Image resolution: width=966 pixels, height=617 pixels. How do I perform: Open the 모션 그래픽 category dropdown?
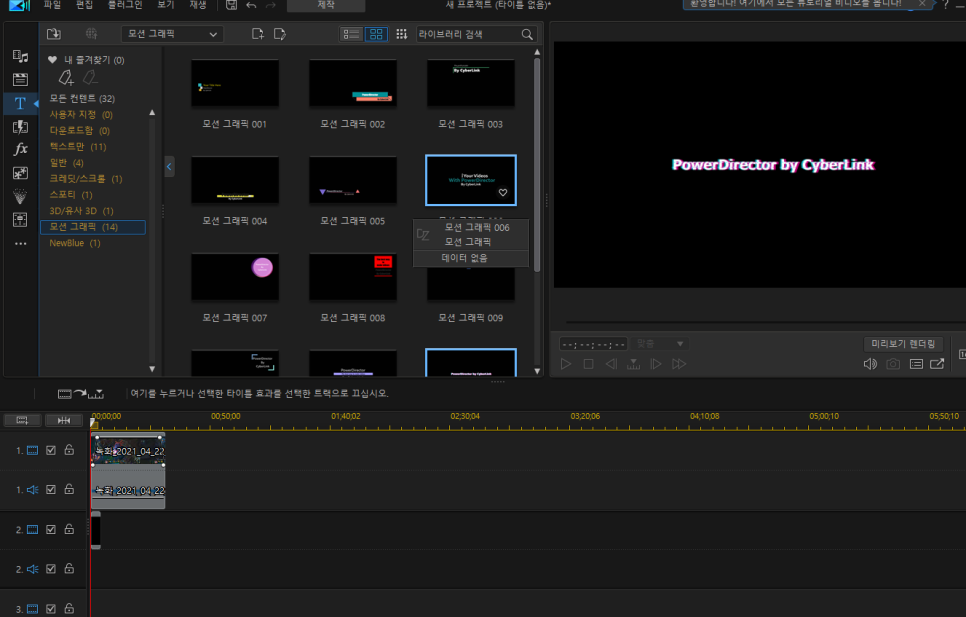point(172,34)
